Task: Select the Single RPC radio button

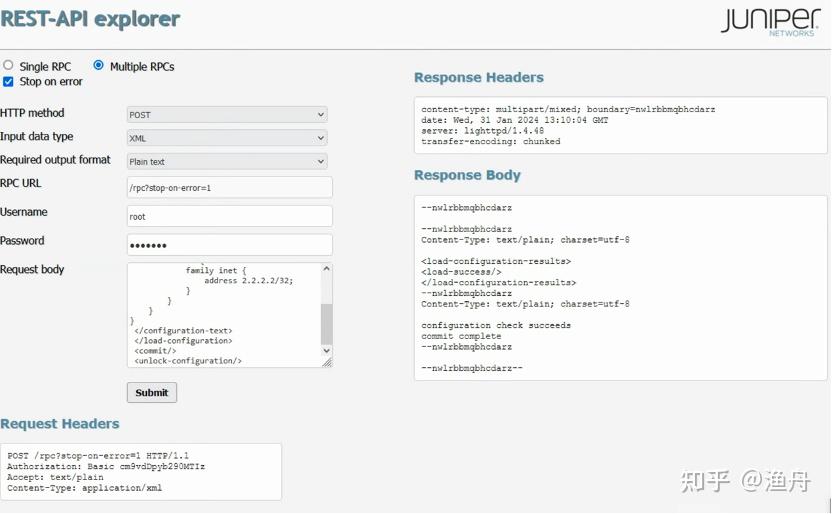Action: 8,66
